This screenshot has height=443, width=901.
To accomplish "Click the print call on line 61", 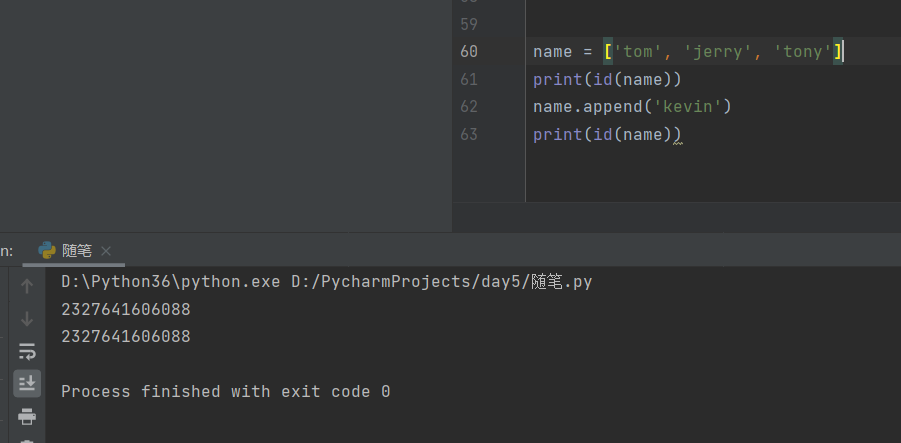I will pos(553,79).
